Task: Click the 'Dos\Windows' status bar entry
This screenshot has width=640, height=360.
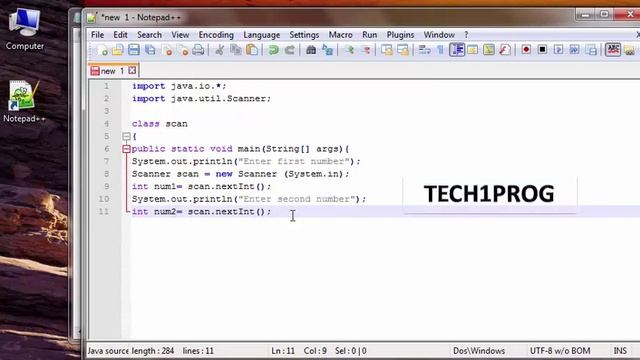Action: [x=479, y=351]
